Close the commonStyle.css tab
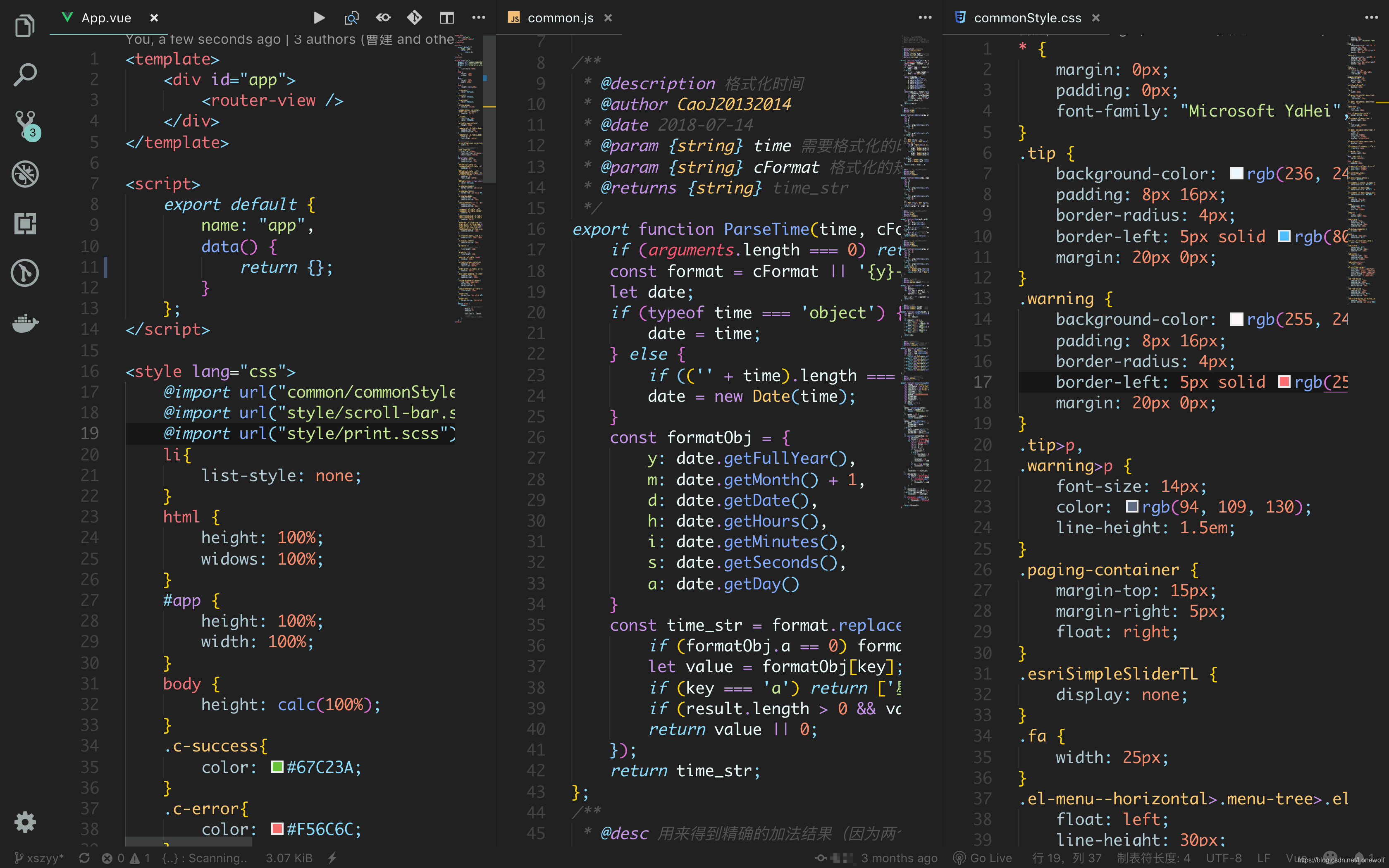The width and height of the screenshot is (1389, 868). [x=1096, y=18]
